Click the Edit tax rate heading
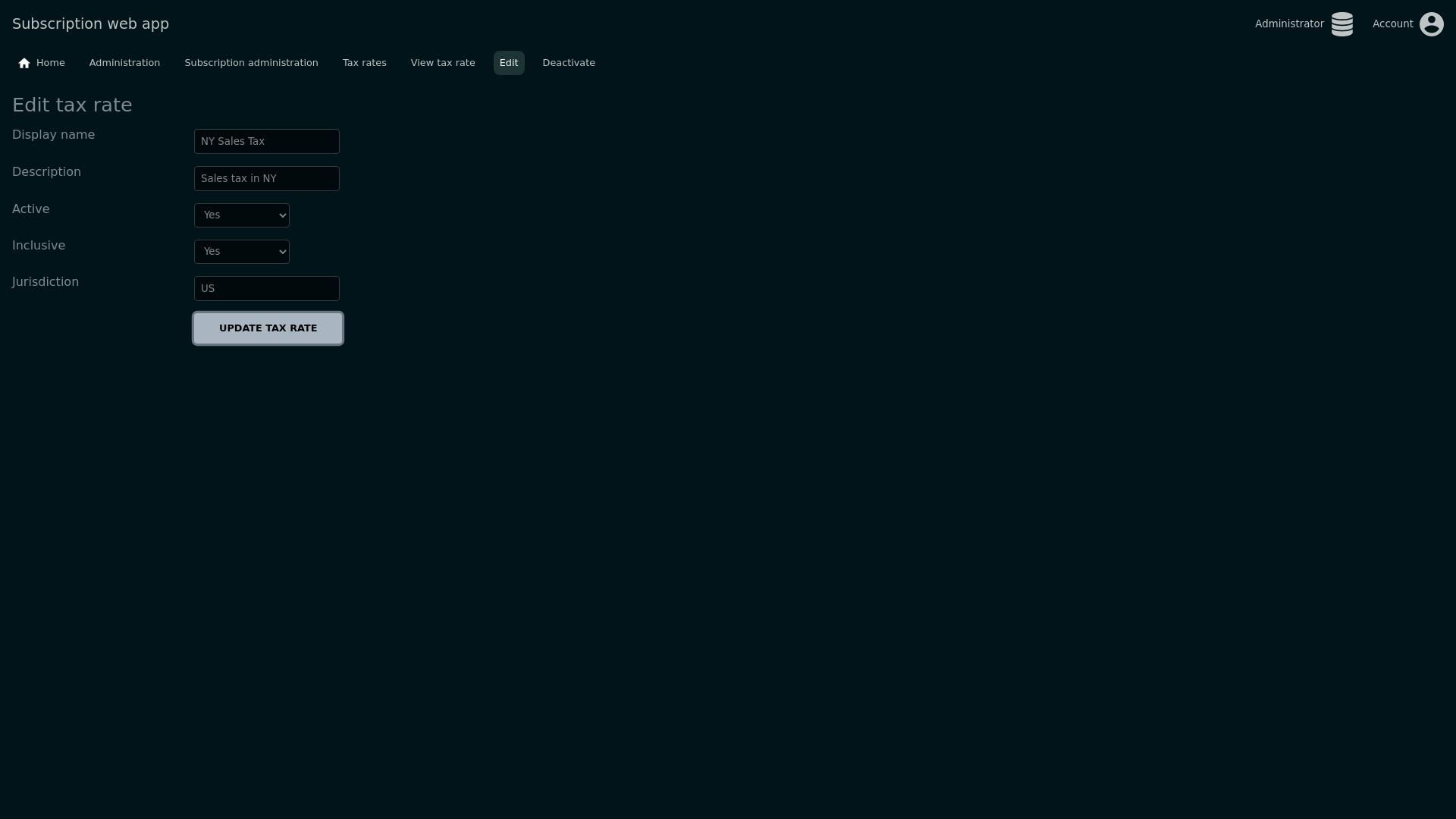 point(72,105)
